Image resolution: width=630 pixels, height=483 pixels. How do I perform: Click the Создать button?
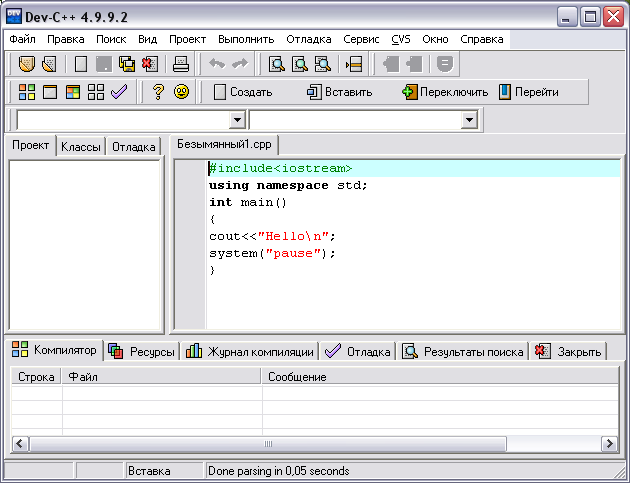tap(243, 92)
